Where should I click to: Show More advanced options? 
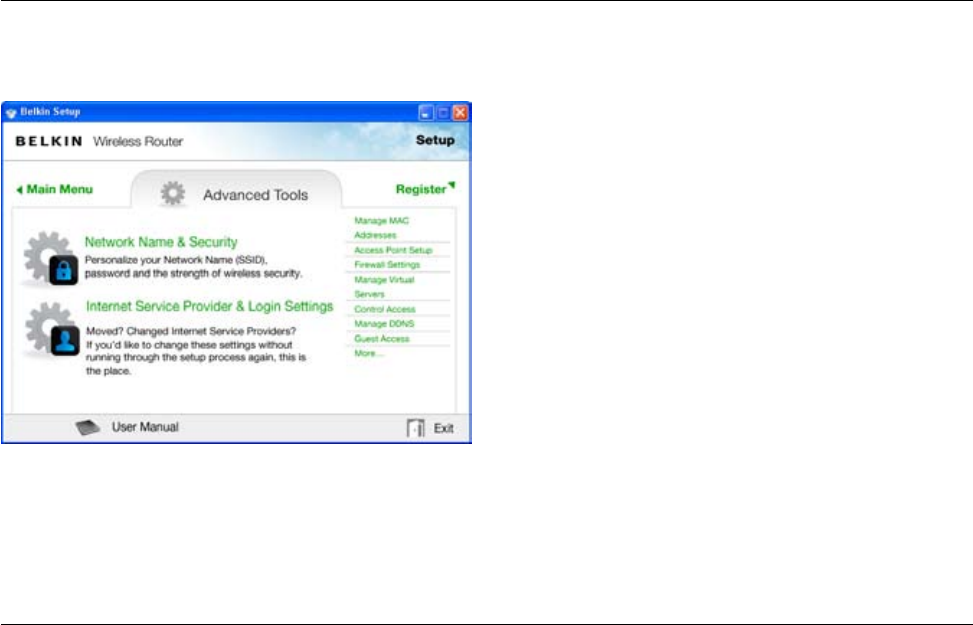(368, 353)
